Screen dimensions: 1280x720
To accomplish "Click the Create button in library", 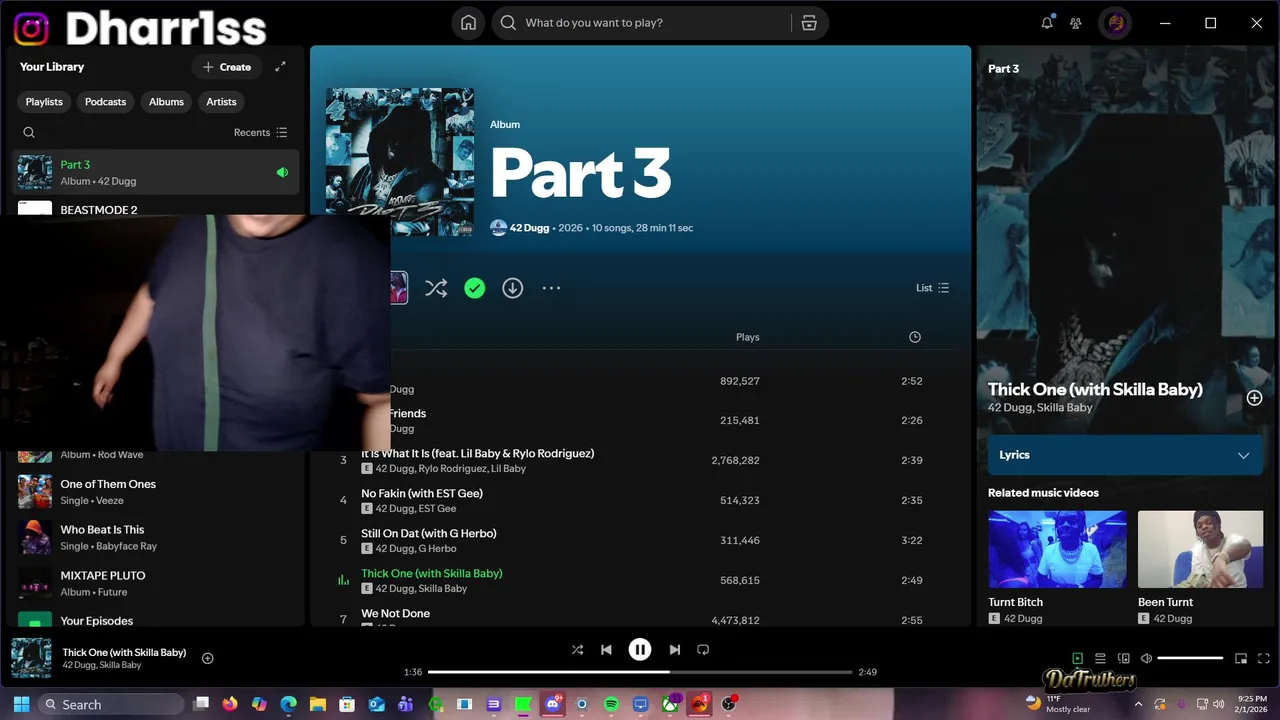I will tap(227, 67).
